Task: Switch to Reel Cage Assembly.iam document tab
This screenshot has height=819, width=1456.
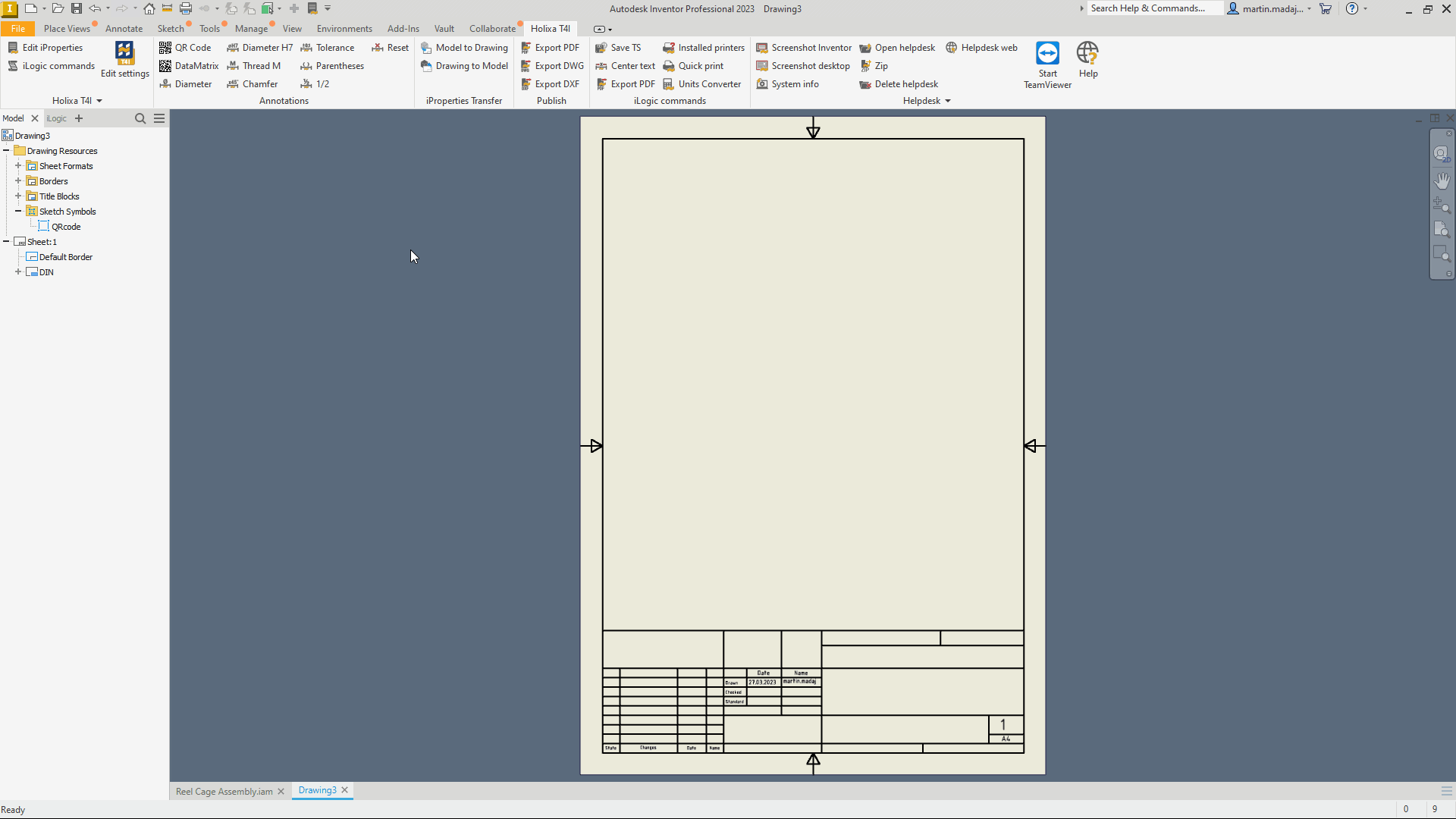Action: coord(224,791)
